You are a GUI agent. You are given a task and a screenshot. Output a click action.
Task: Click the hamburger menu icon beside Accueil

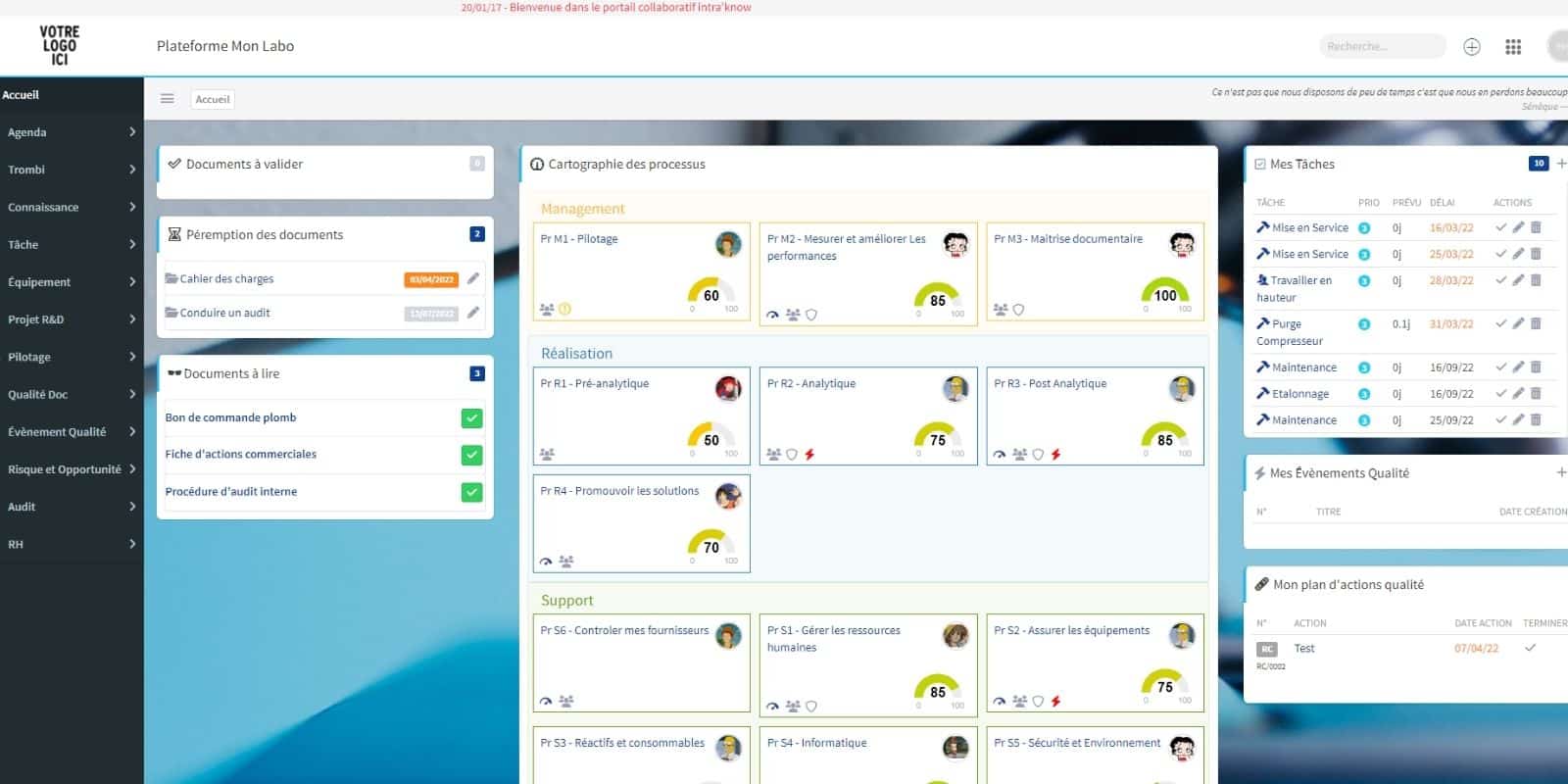[x=167, y=99]
